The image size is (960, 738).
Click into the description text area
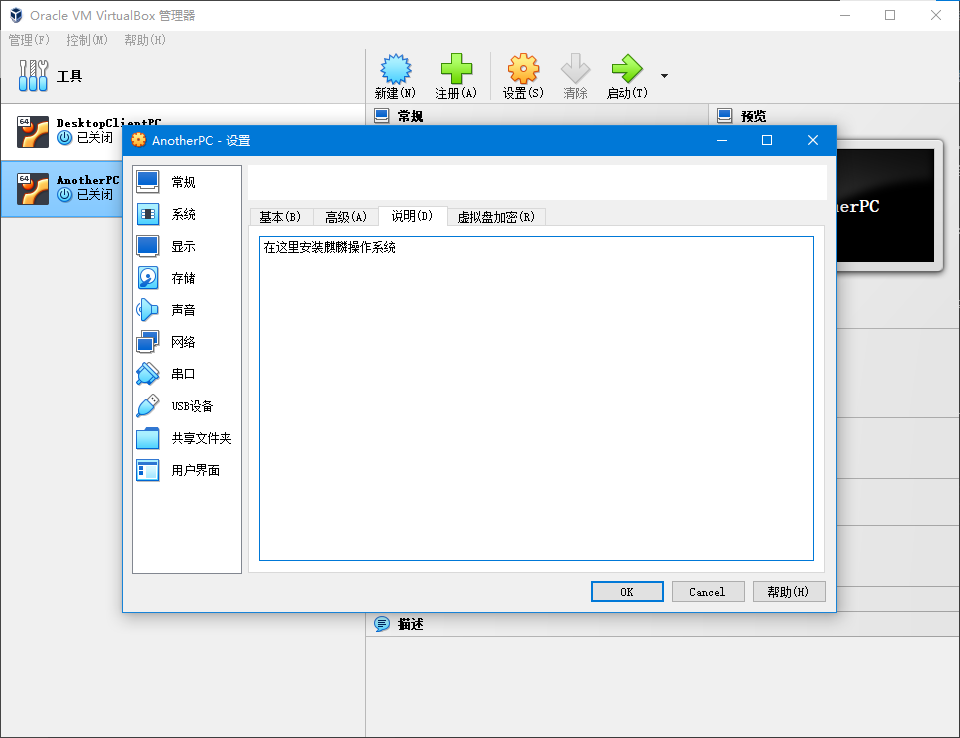pos(536,398)
